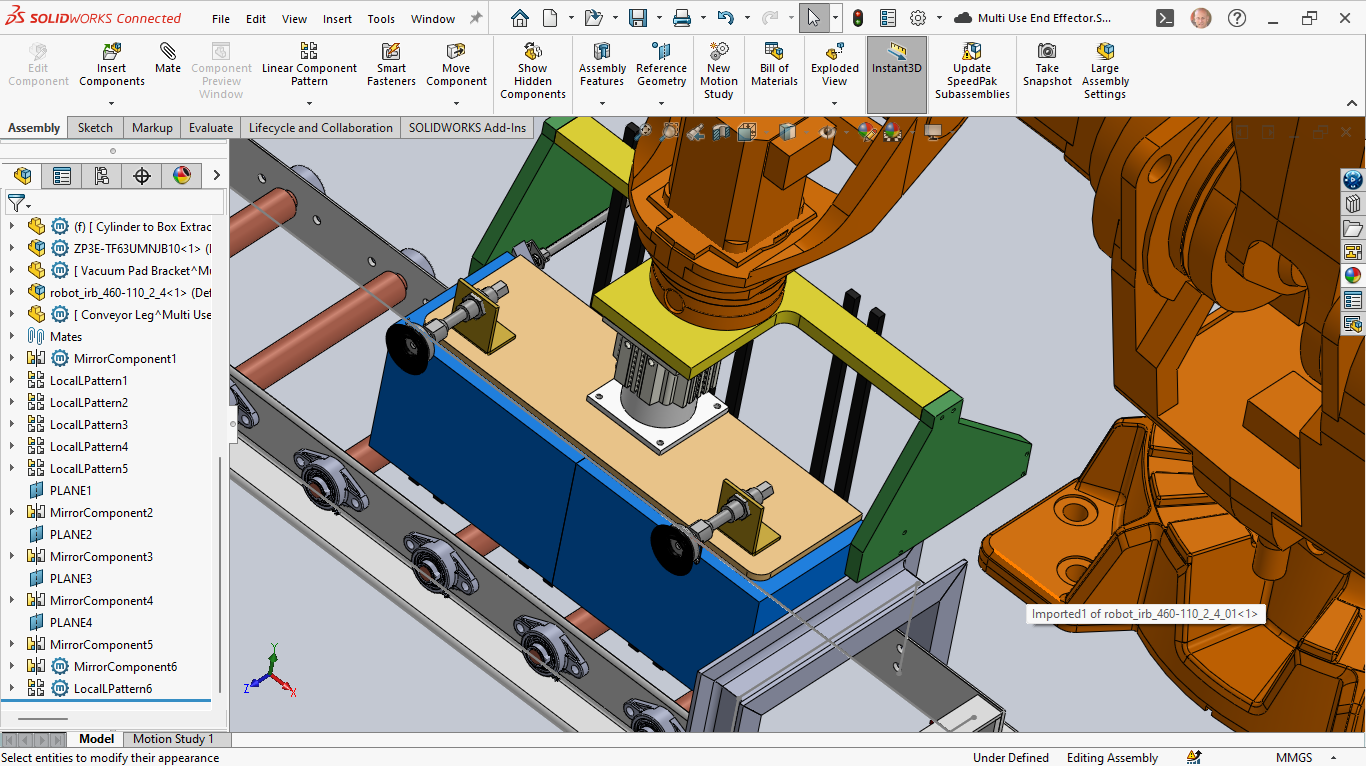
Task: Toggle the Instant3D button
Action: [x=897, y=75]
